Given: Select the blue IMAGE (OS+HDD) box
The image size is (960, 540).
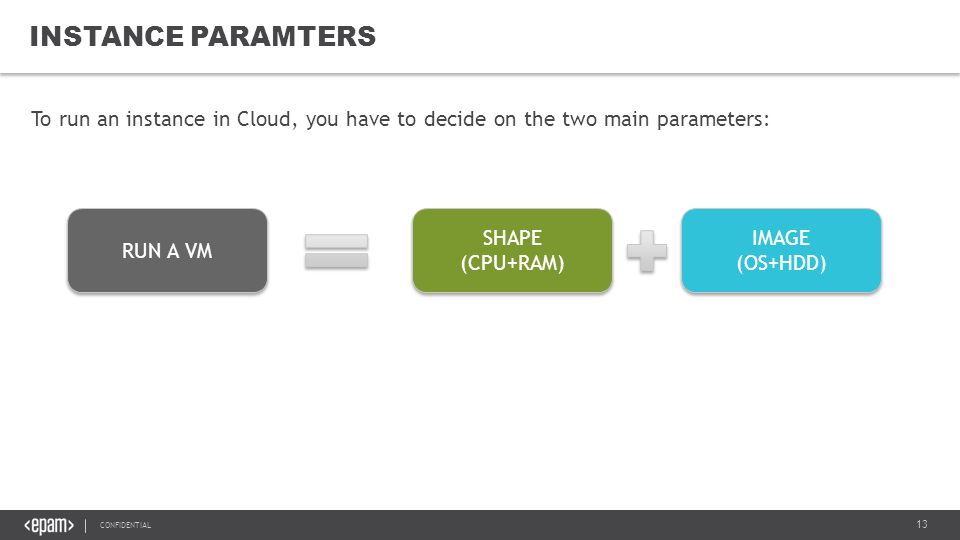Looking at the screenshot, I should [x=781, y=250].
